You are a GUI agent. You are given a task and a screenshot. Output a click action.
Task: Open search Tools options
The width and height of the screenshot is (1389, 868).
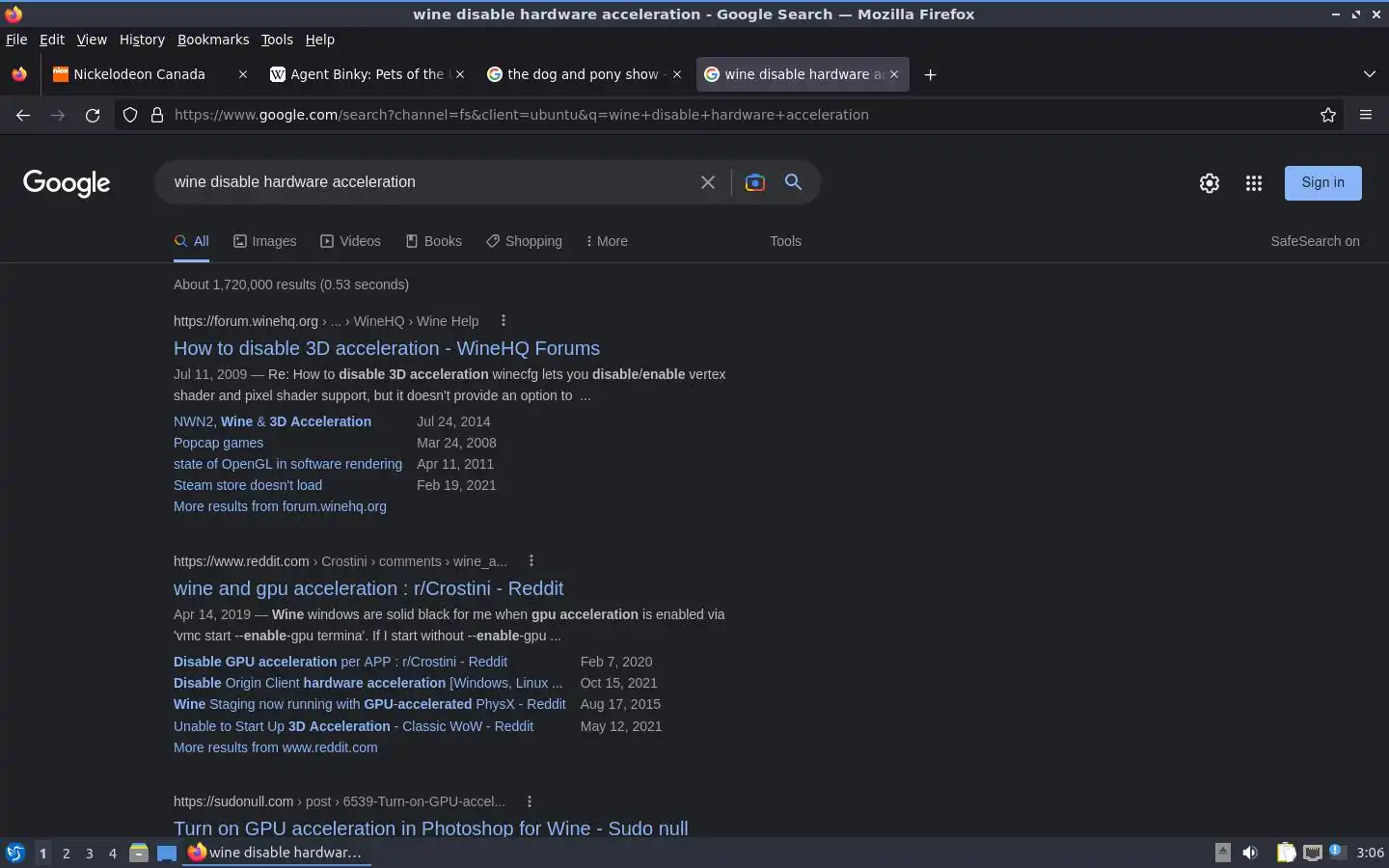(x=785, y=241)
